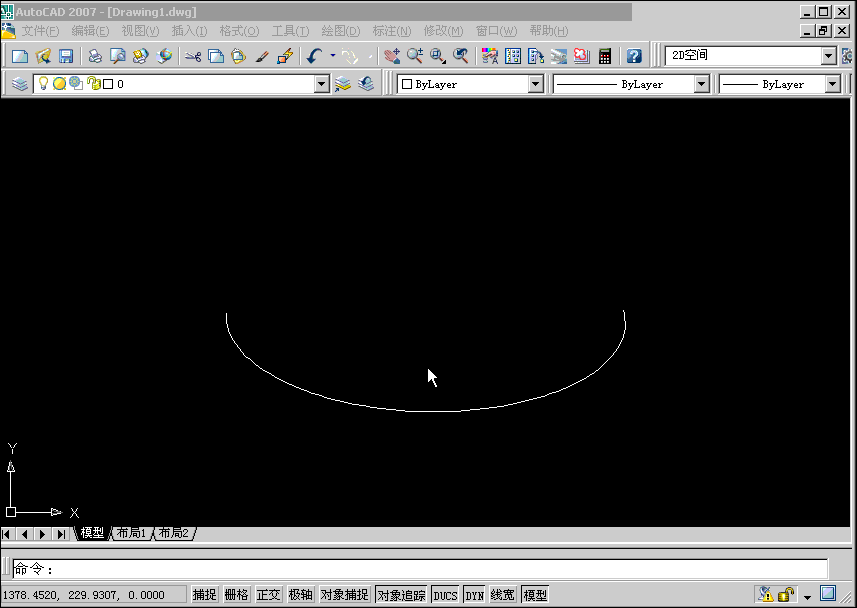Click the Plot icon

94,55
